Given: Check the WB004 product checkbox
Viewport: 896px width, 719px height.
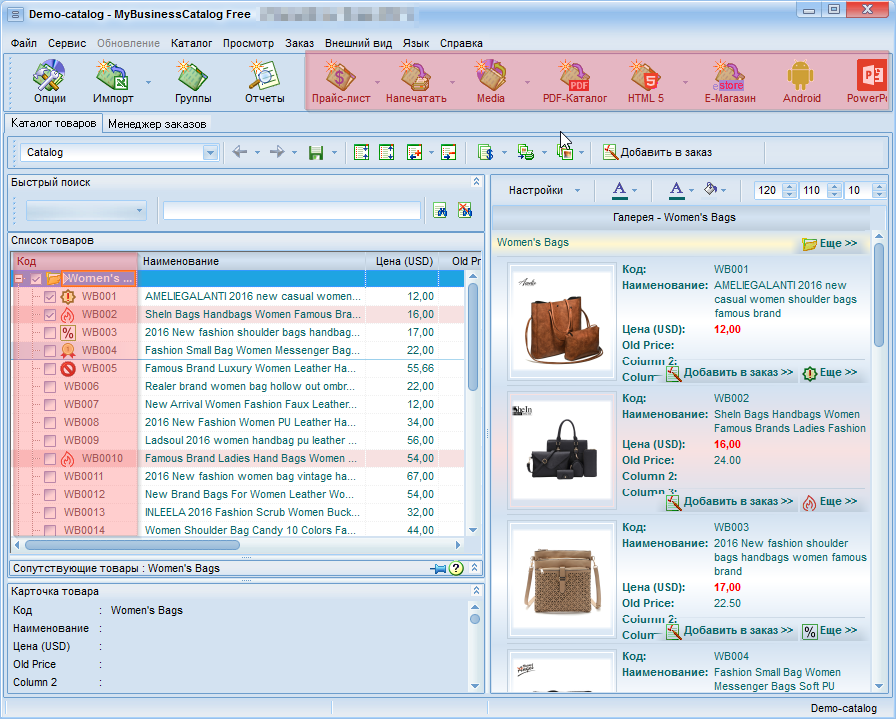Looking at the screenshot, I should coord(50,350).
